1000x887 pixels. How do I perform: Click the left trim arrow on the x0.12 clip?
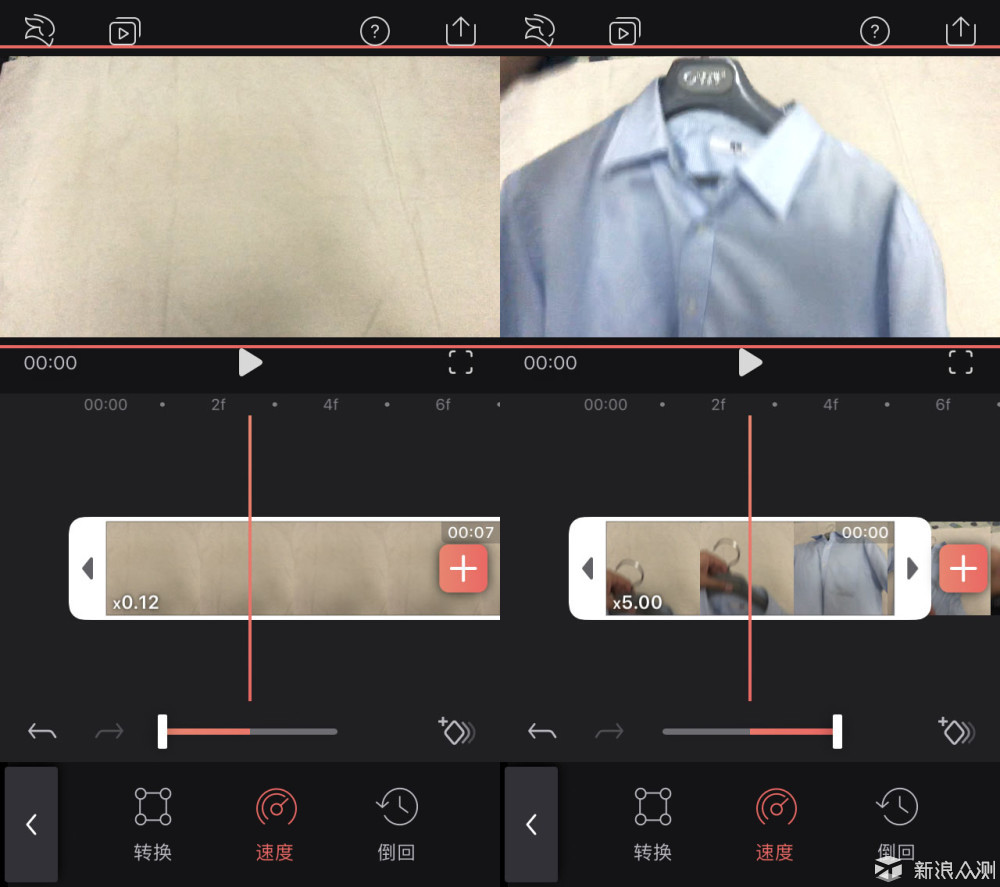tap(87, 568)
